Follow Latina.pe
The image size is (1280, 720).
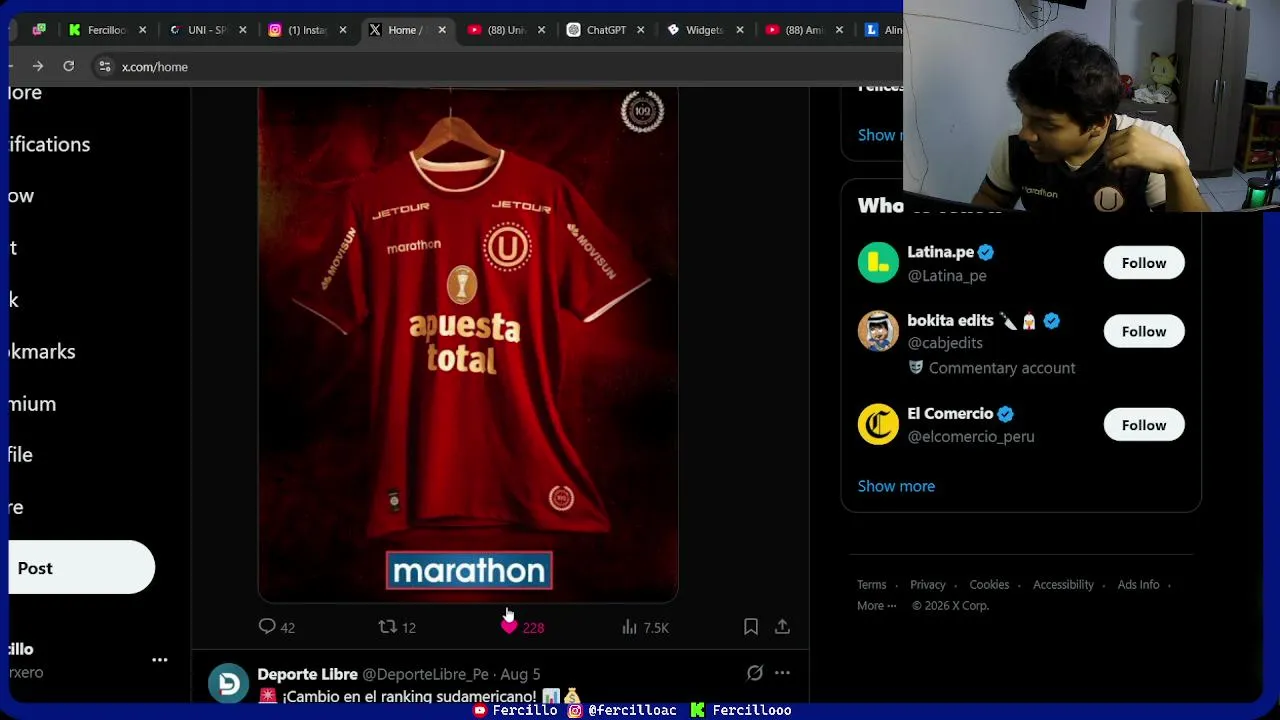tap(1144, 263)
